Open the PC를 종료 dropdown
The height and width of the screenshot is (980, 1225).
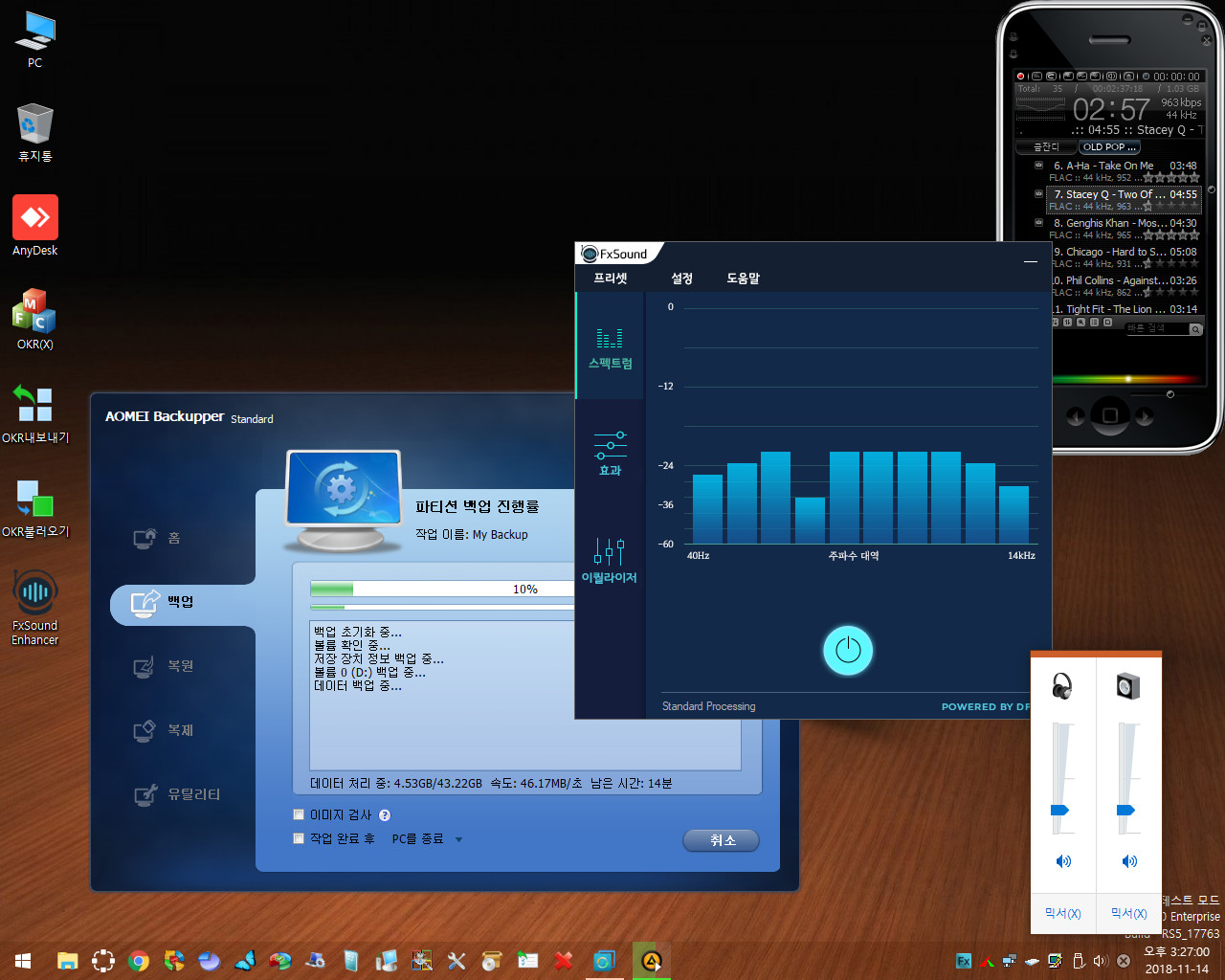pos(427,838)
